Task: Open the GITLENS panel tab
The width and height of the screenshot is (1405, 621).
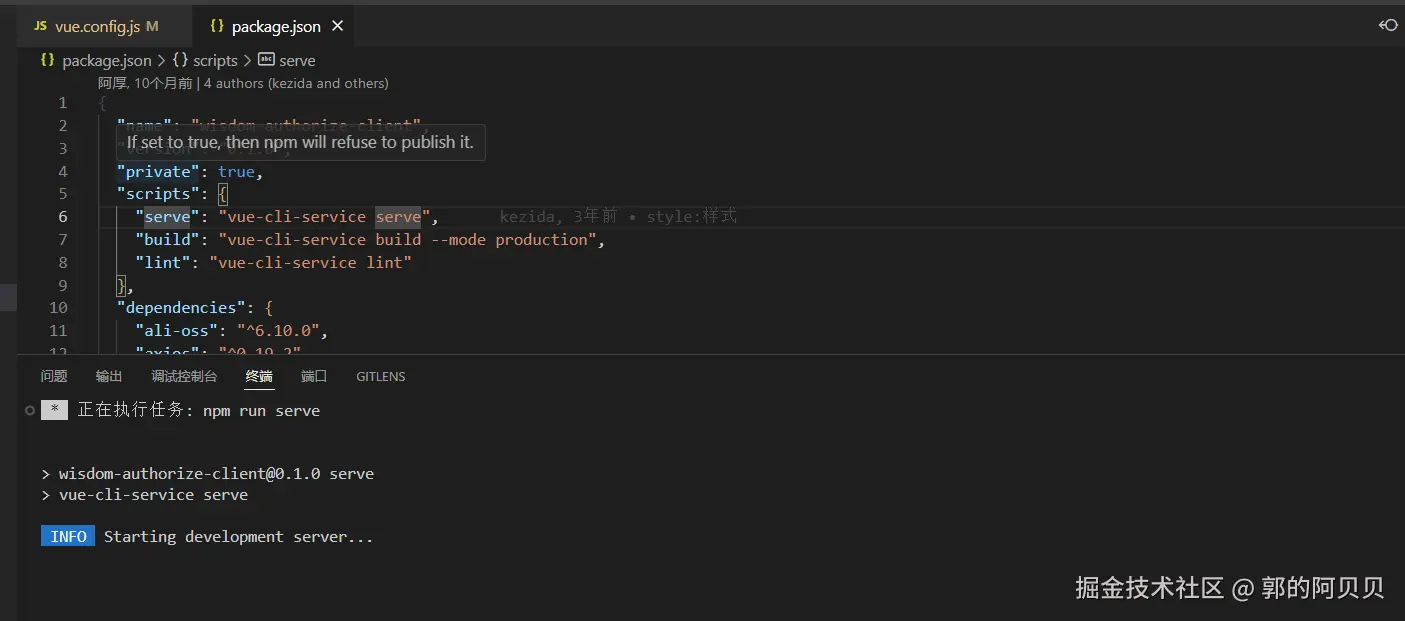Action: (x=380, y=376)
